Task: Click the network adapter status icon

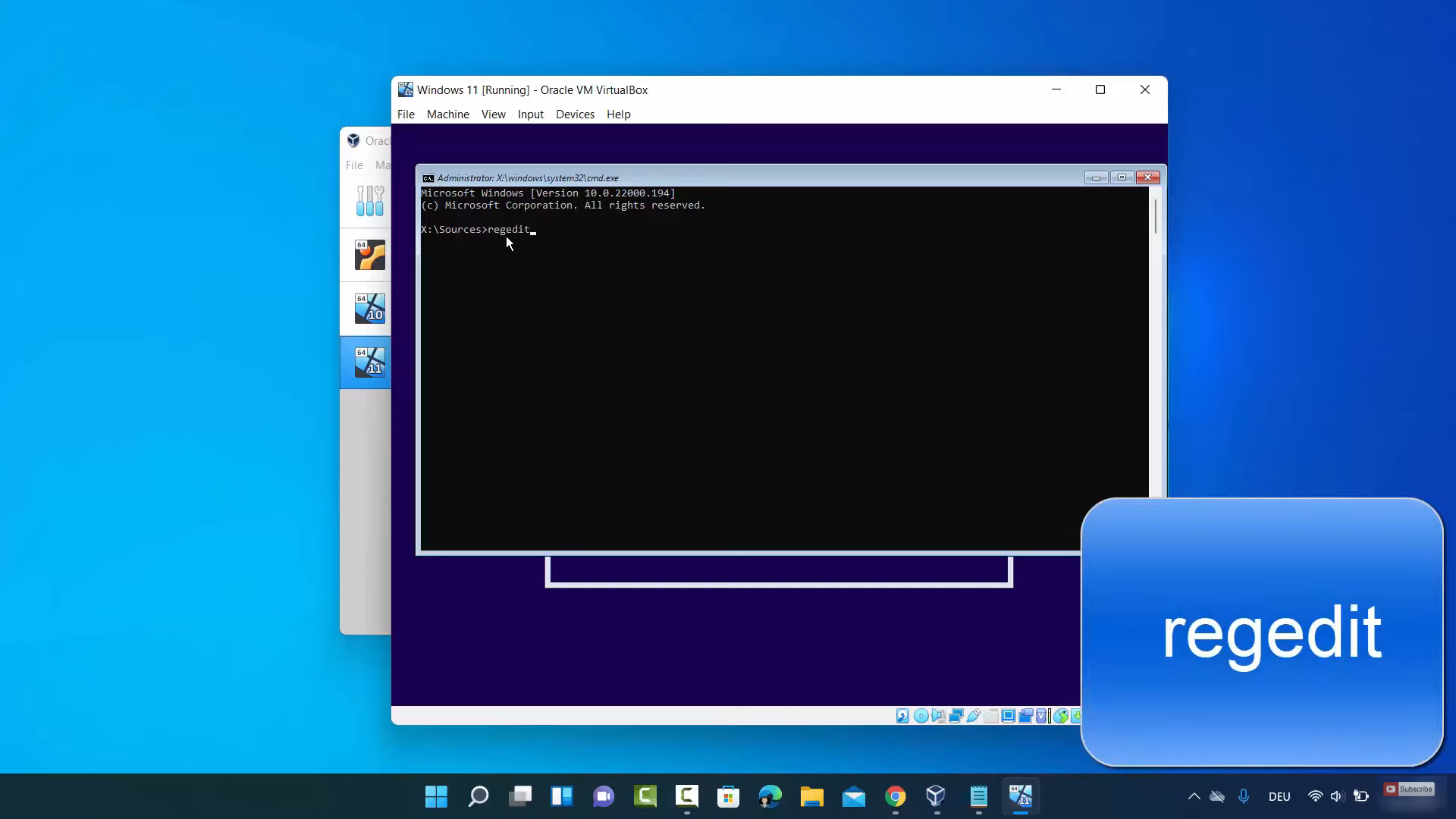Action: (955, 716)
